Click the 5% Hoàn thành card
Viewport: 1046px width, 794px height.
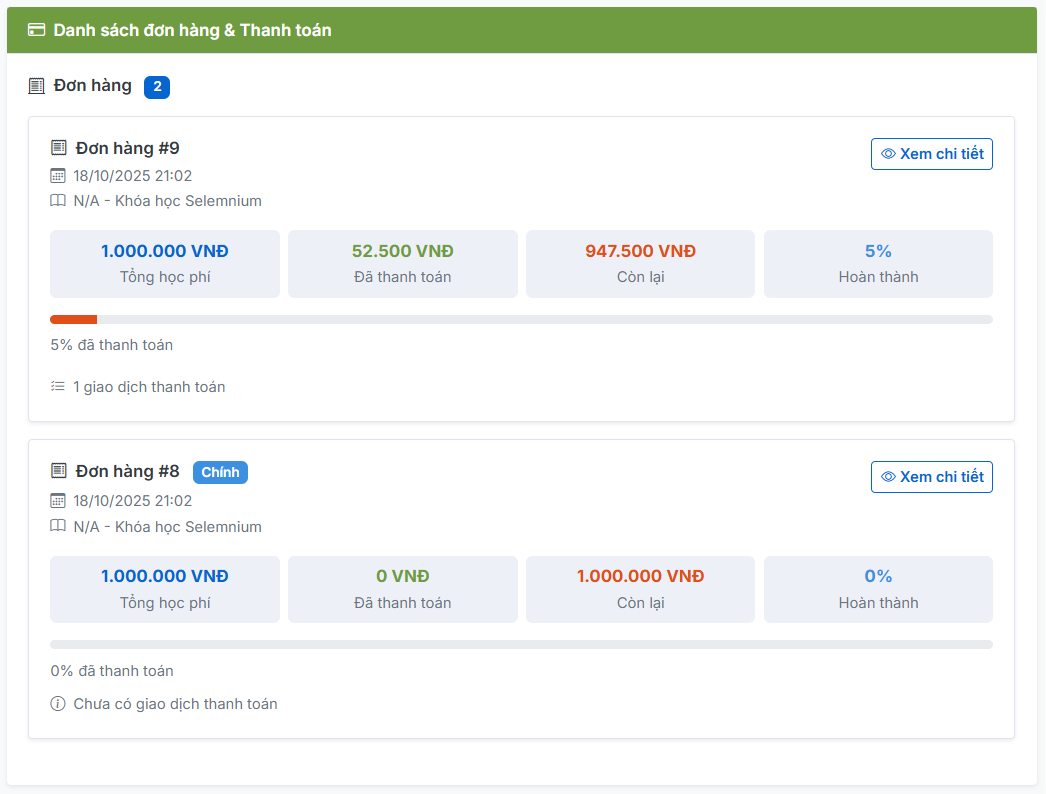(878, 264)
